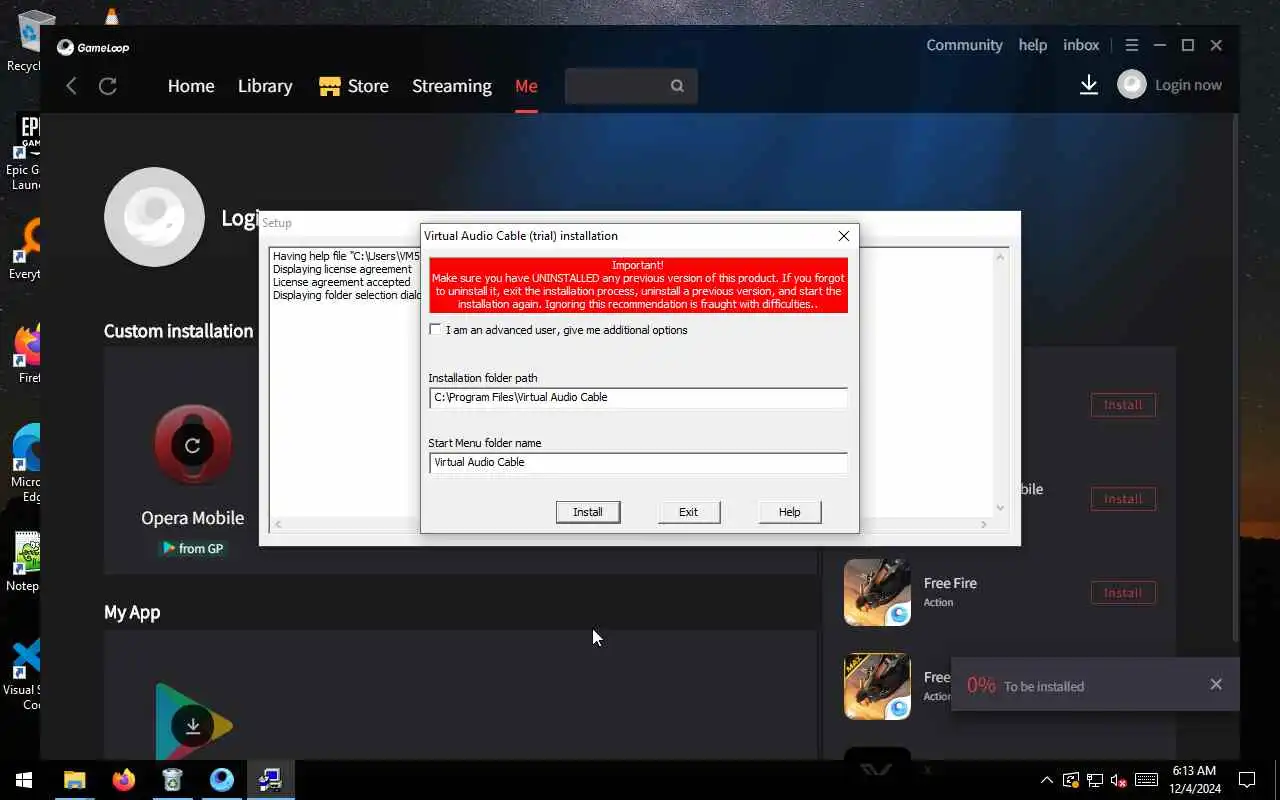Screen dimensions: 1280x800
Task: Click the Setup log scroll-down arrow
Action: (999, 508)
